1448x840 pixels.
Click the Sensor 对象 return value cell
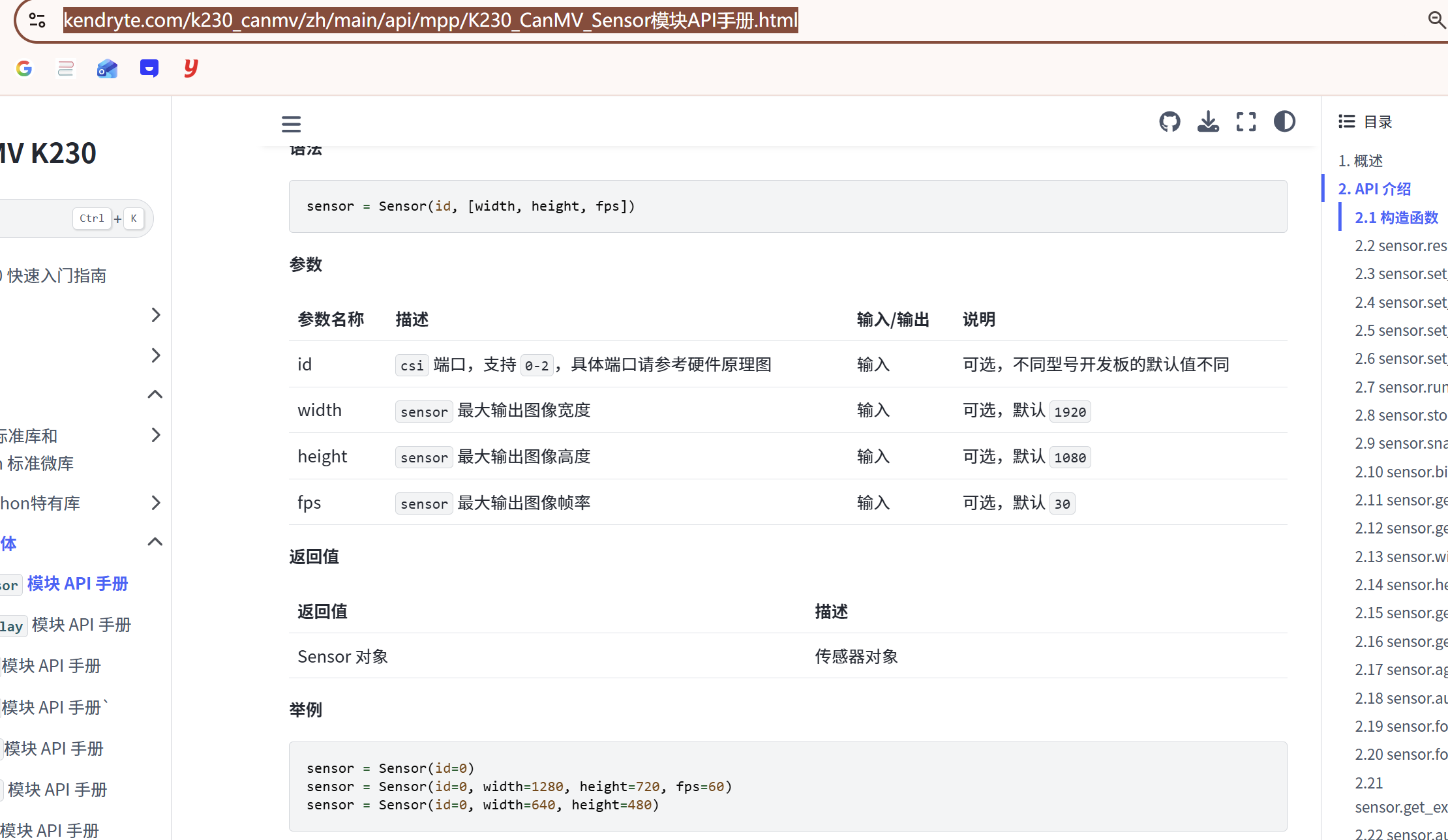(343, 657)
